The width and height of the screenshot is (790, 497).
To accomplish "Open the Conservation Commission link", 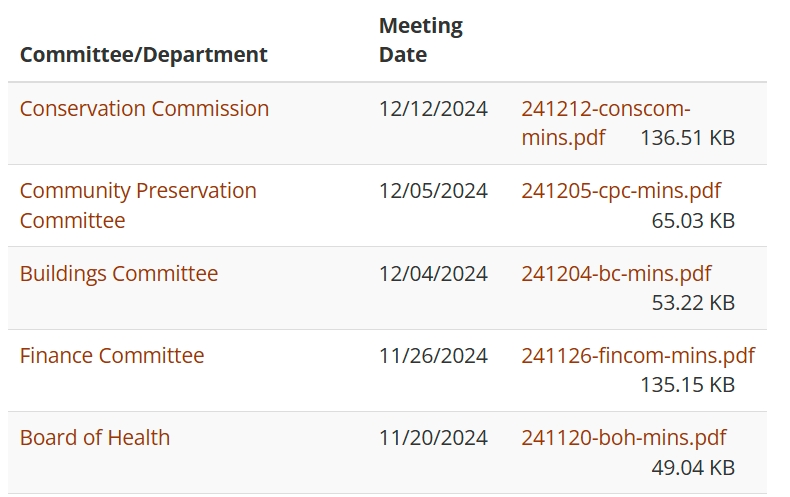I will click(144, 109).
